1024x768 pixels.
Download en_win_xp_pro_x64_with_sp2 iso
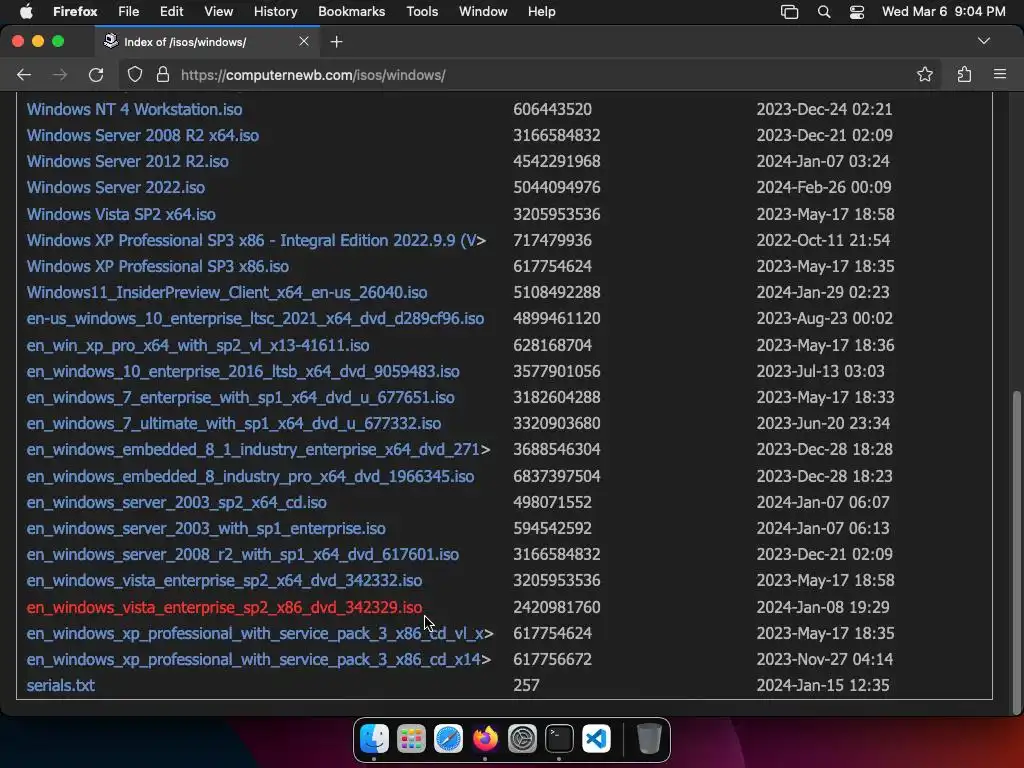[x=198, y=345]
